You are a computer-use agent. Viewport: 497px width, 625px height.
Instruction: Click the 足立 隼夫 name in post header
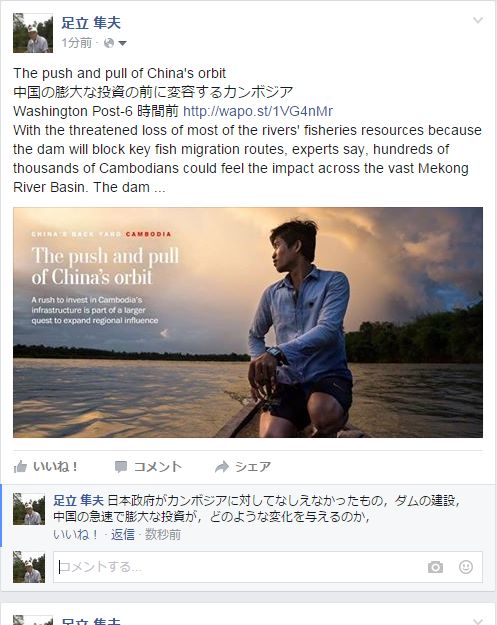(x=91, y=23)
